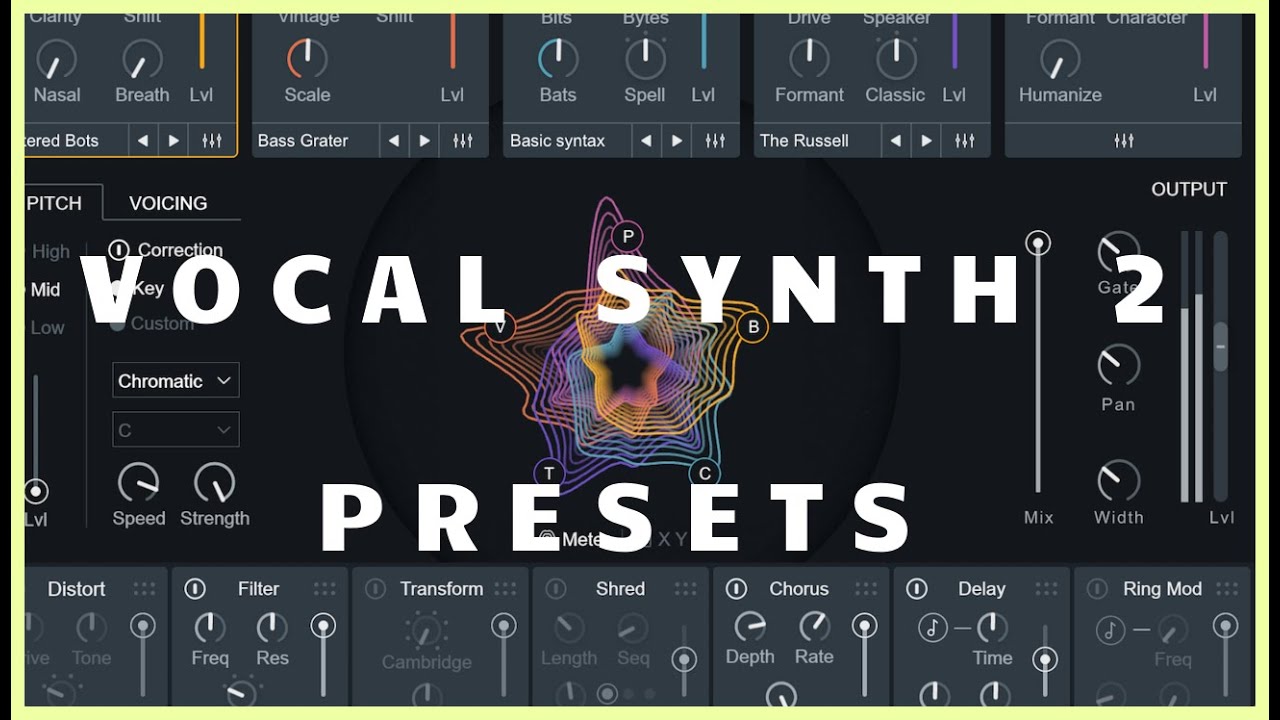Click the Compuvox Spell knob
The image size is (1280, 720).
(645, 59)
